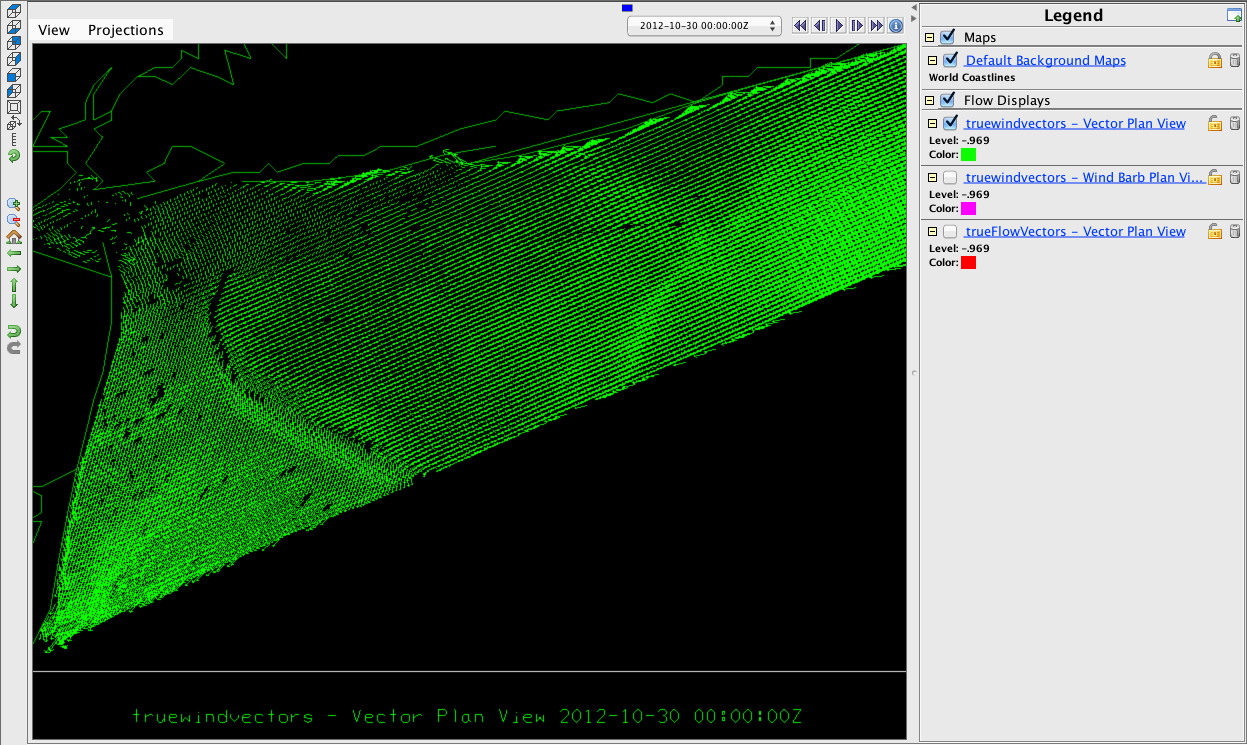
Task: Click the zoom in magnifier icon
Action: point(14,203)
